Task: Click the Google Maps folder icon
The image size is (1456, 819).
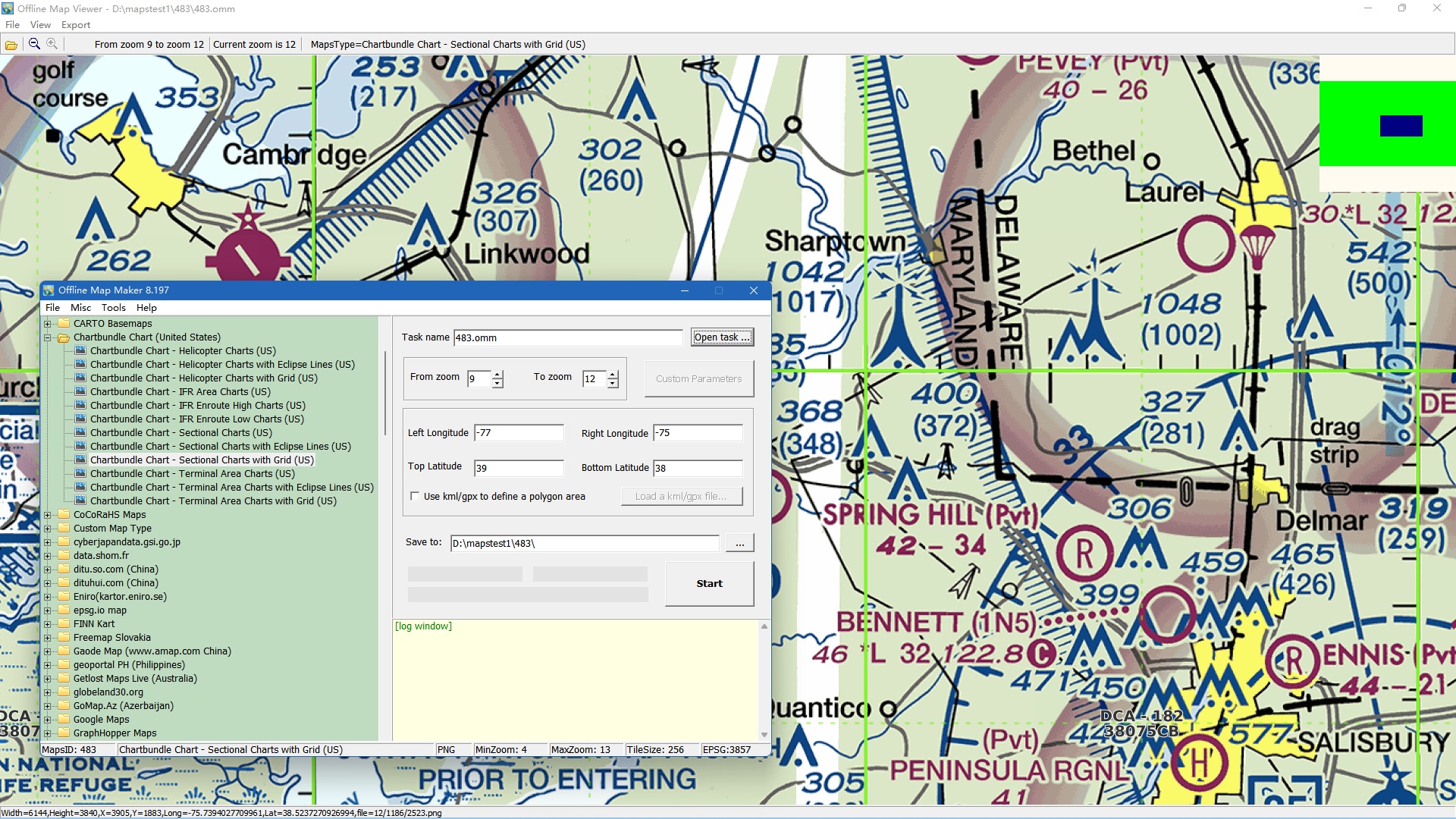Action: (64, 720)
